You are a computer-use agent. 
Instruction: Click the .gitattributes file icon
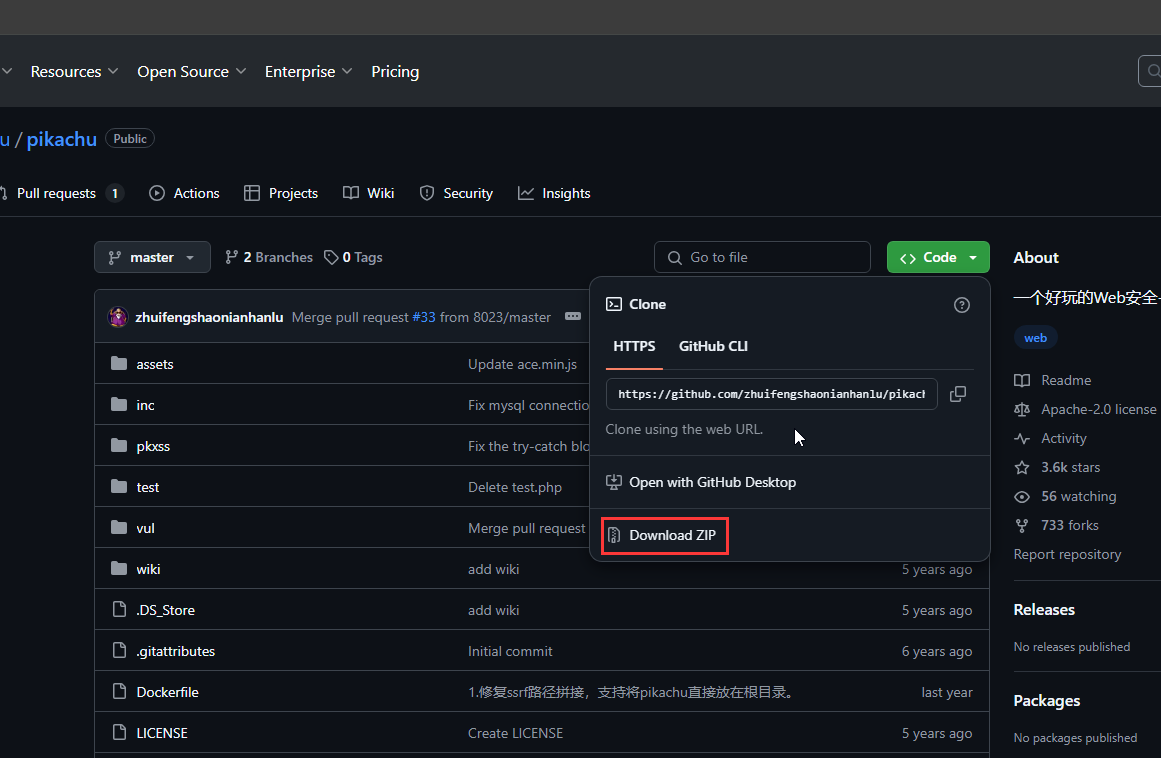(x=119, y=650)
